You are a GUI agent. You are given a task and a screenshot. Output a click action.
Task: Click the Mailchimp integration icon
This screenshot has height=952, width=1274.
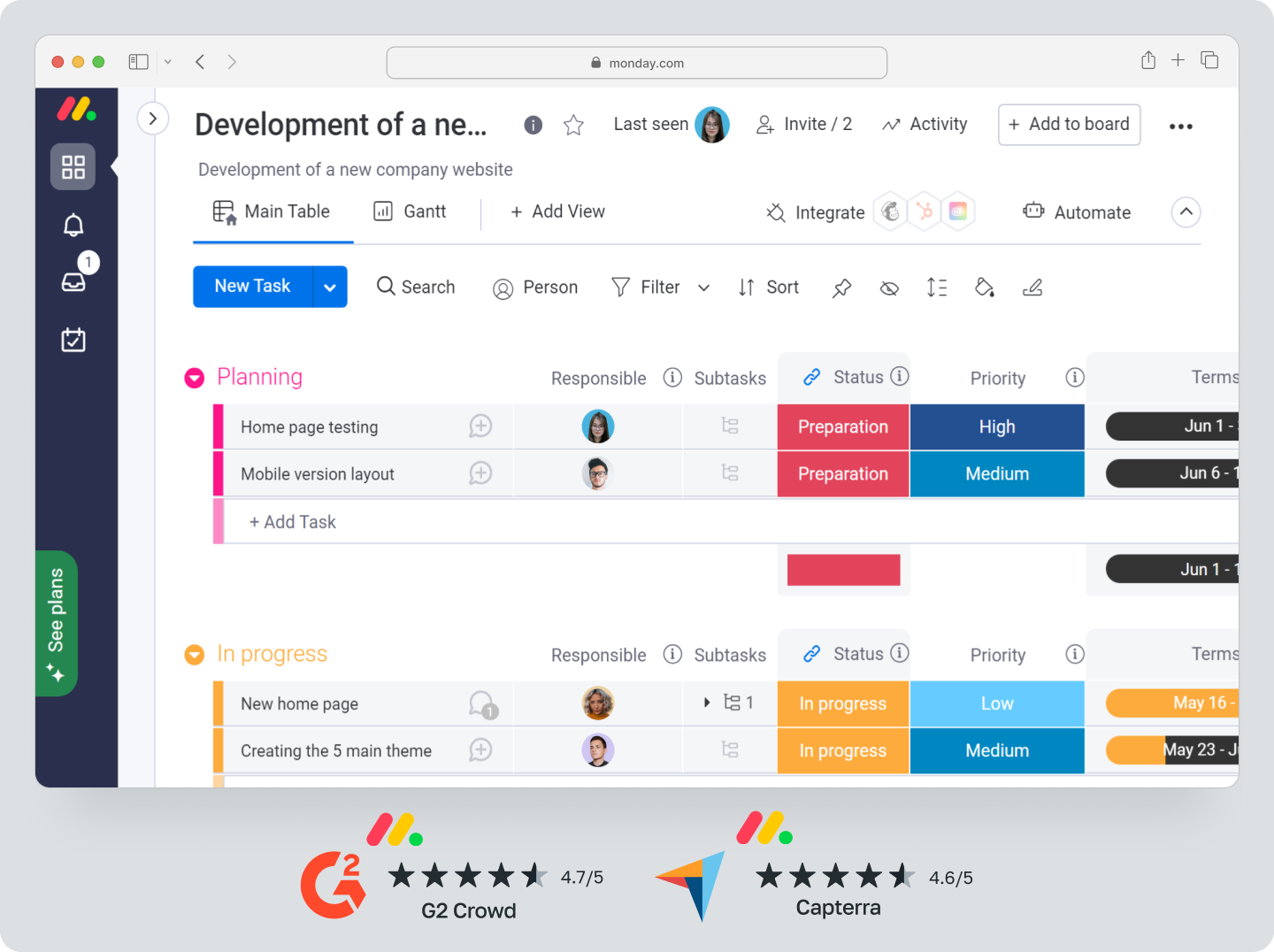891,211
